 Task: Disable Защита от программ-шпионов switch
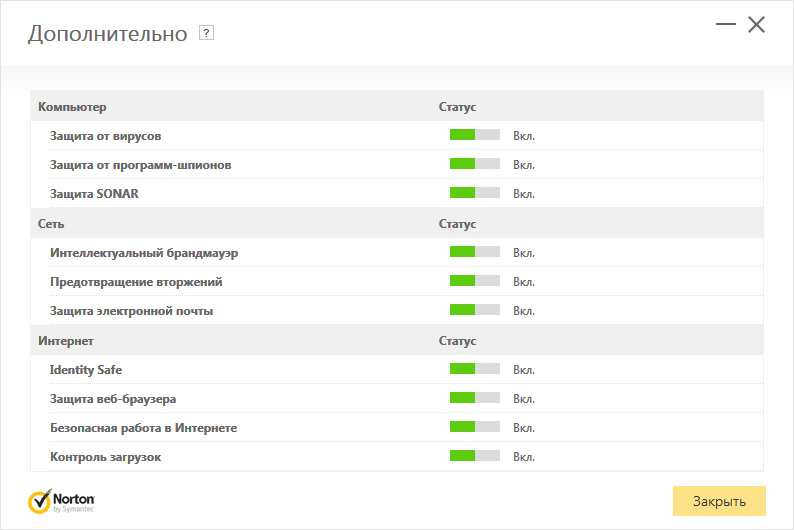point(475,164)
